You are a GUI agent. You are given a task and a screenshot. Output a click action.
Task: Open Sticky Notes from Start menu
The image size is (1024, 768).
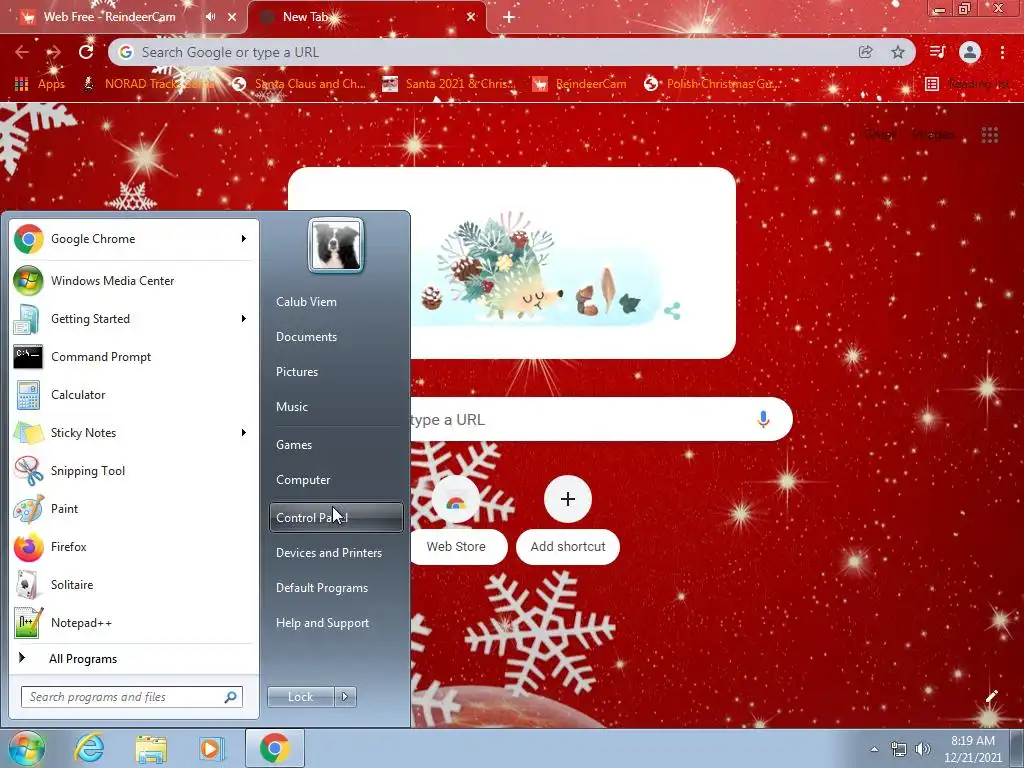click(x=131, y=432)
